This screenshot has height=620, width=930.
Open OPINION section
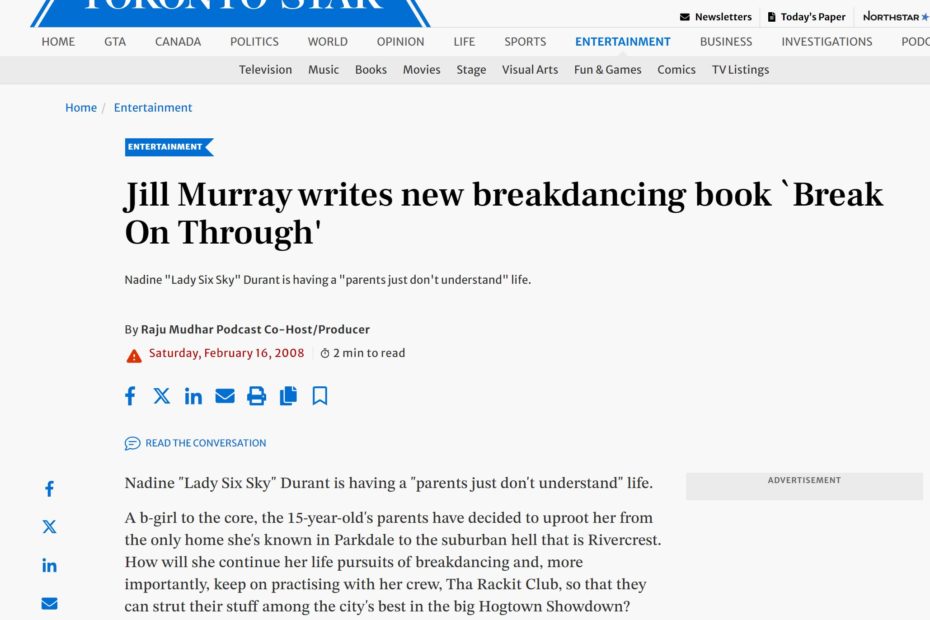point(400,42)
